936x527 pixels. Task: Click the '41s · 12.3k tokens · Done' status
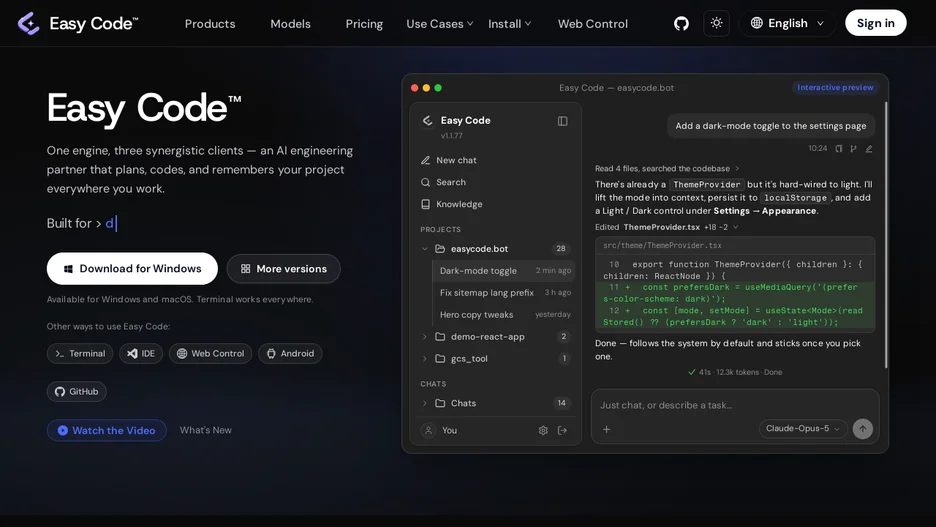click(x=735, y=372)
